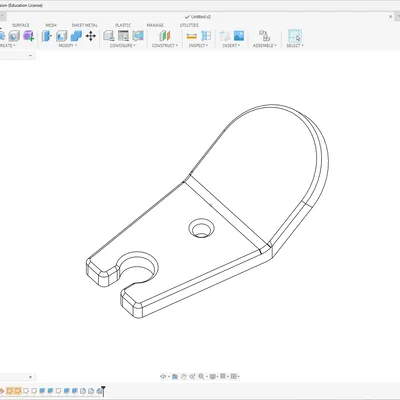Switch to the SHEET METAL tab
The width and height of the screenshot is (400, 400).
(x=85, y=25)
